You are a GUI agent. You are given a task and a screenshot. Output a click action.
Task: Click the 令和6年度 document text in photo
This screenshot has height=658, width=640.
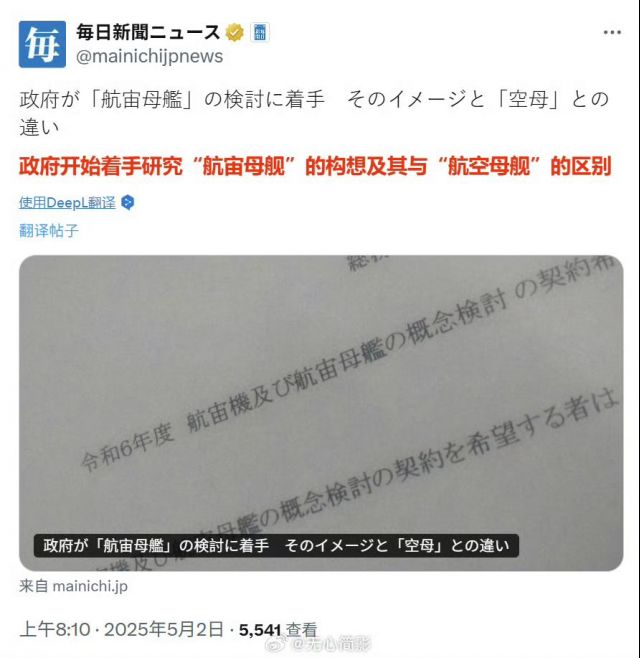127,447
